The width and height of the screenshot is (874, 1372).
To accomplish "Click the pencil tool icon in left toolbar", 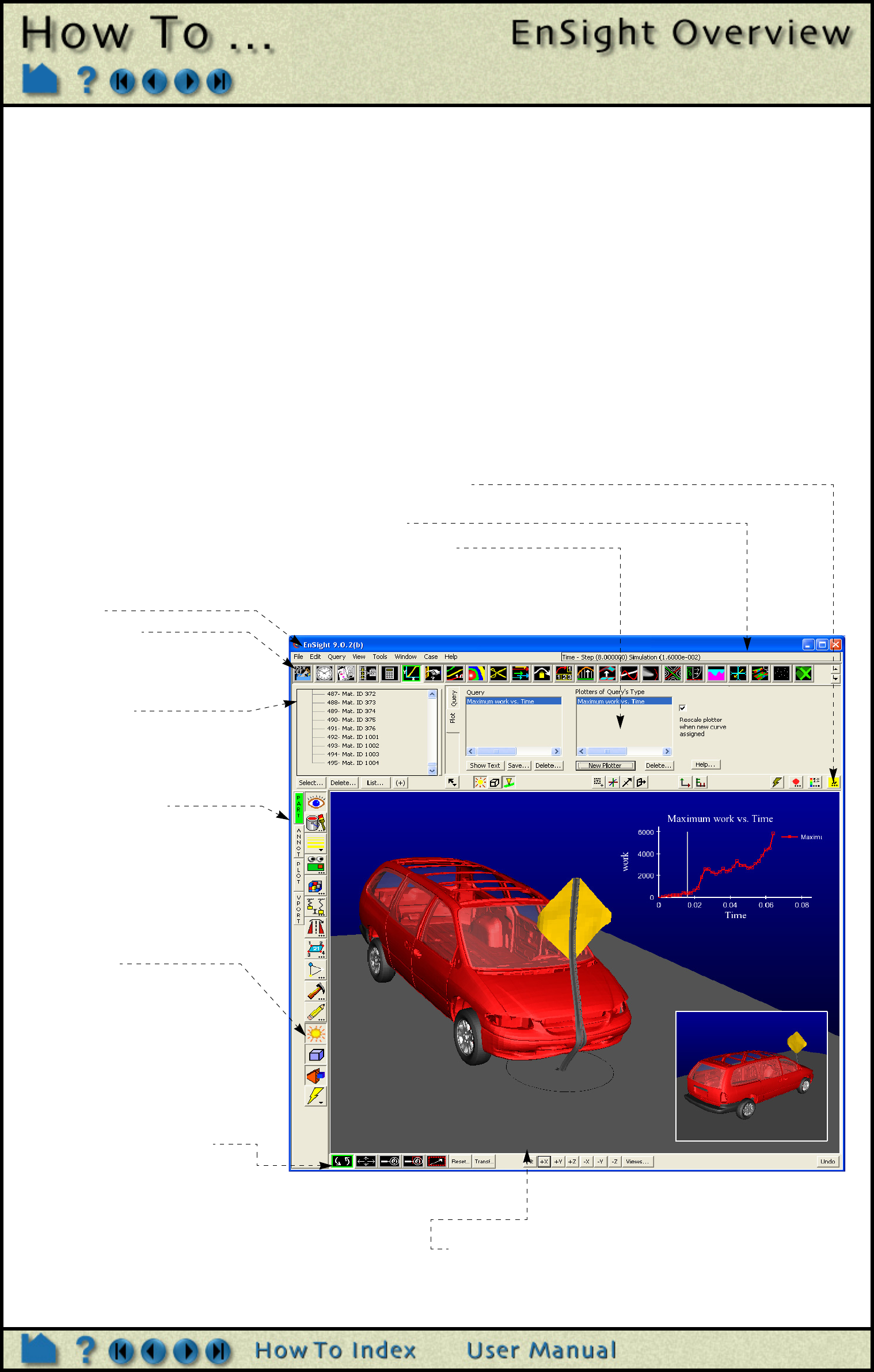I will pos(316,1012).
